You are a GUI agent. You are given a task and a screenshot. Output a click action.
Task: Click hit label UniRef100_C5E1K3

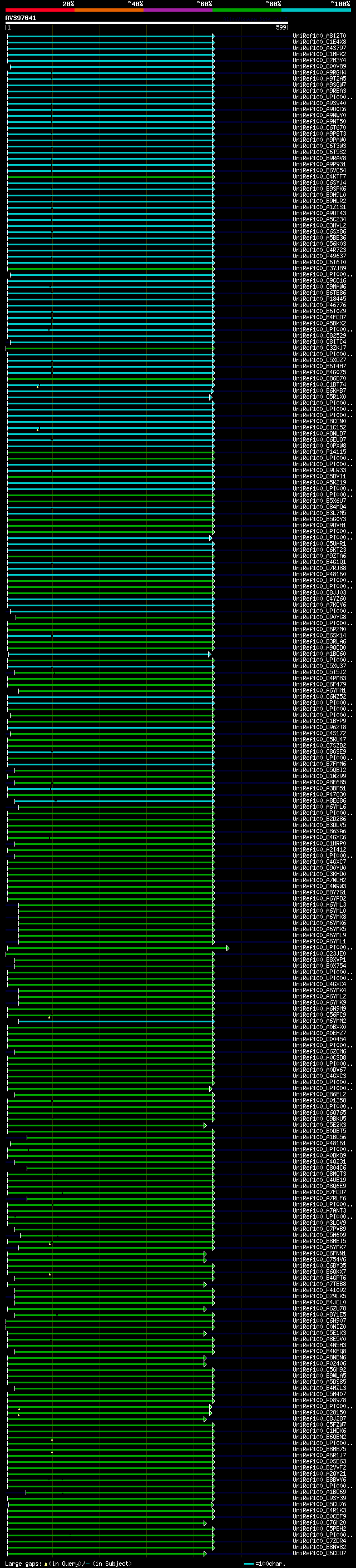(319, 1332)
